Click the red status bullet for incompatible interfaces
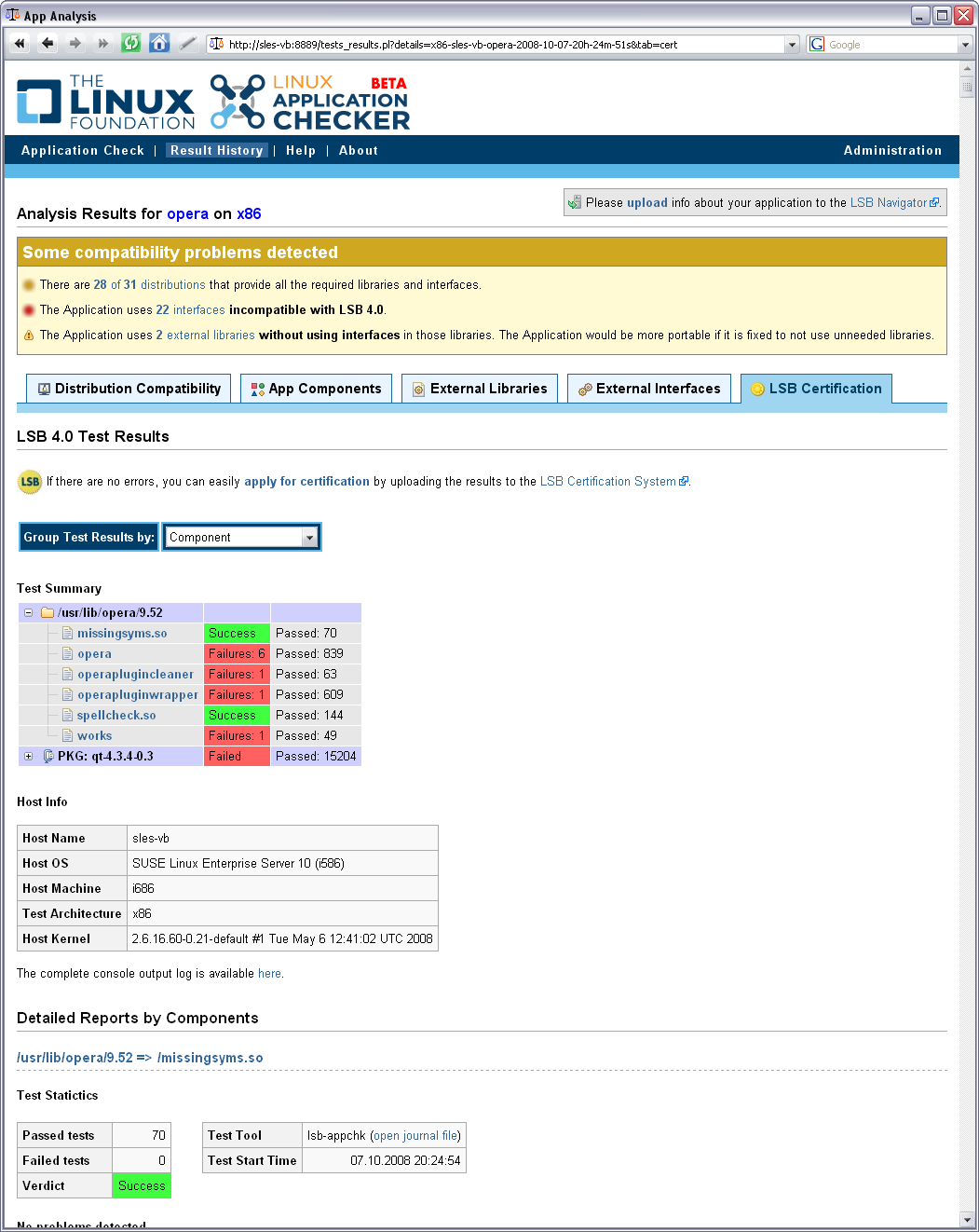The image size is (979, 1232). [x=29, y=310]
